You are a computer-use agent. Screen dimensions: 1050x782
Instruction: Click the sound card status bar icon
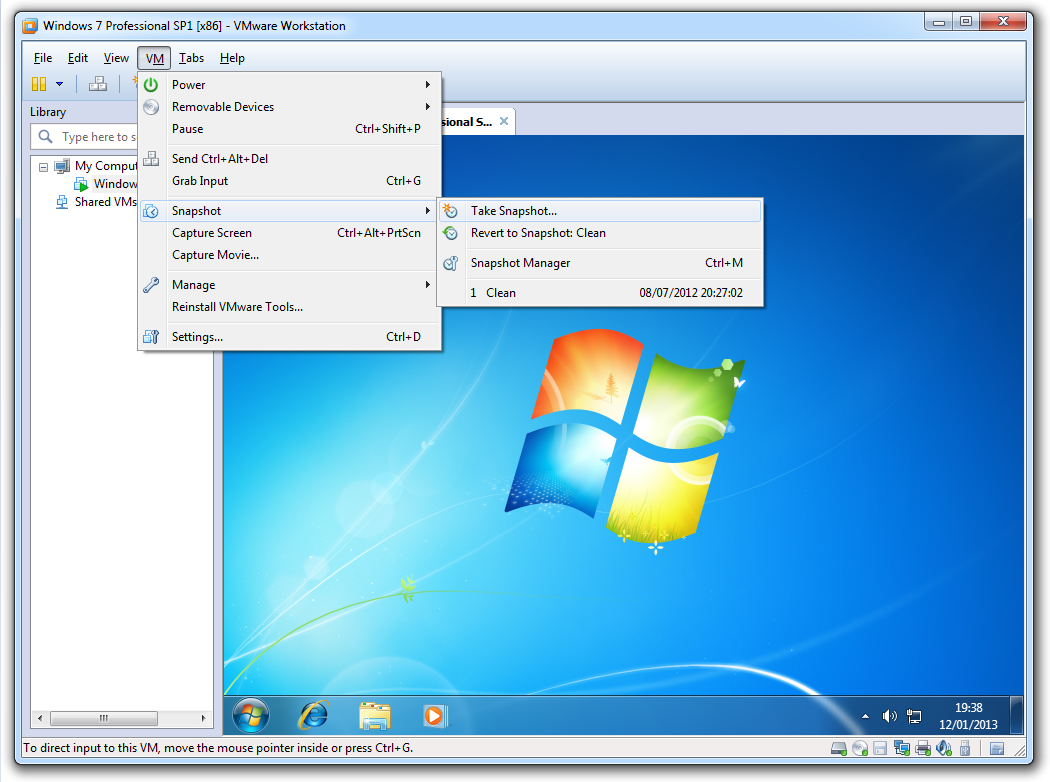[x=943, y=748]
